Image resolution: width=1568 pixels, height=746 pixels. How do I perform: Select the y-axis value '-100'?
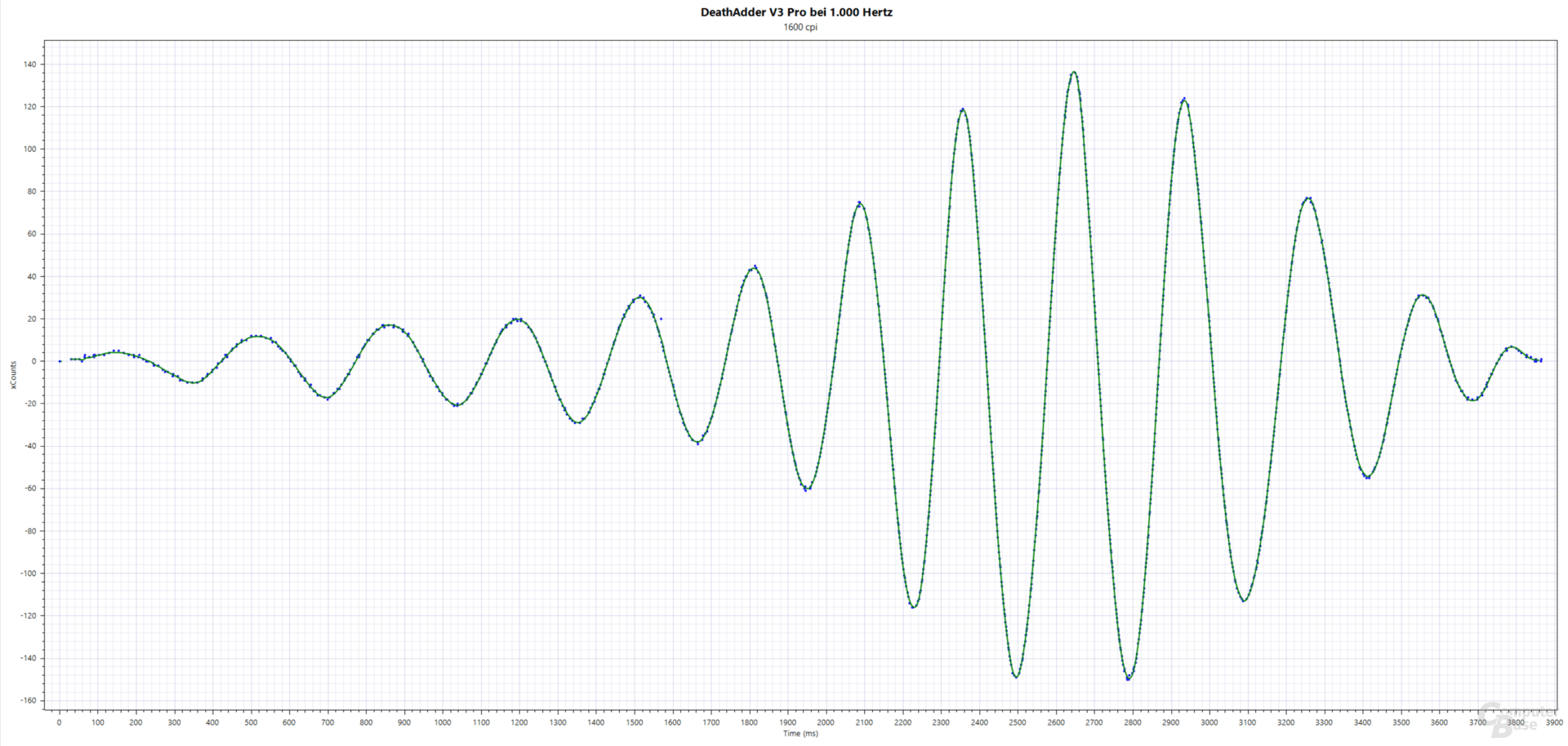tap(28, 574)
